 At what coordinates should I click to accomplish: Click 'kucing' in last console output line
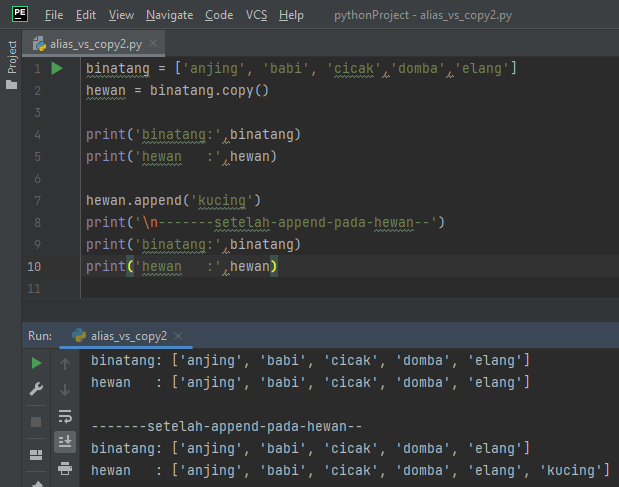click(570, 470)
